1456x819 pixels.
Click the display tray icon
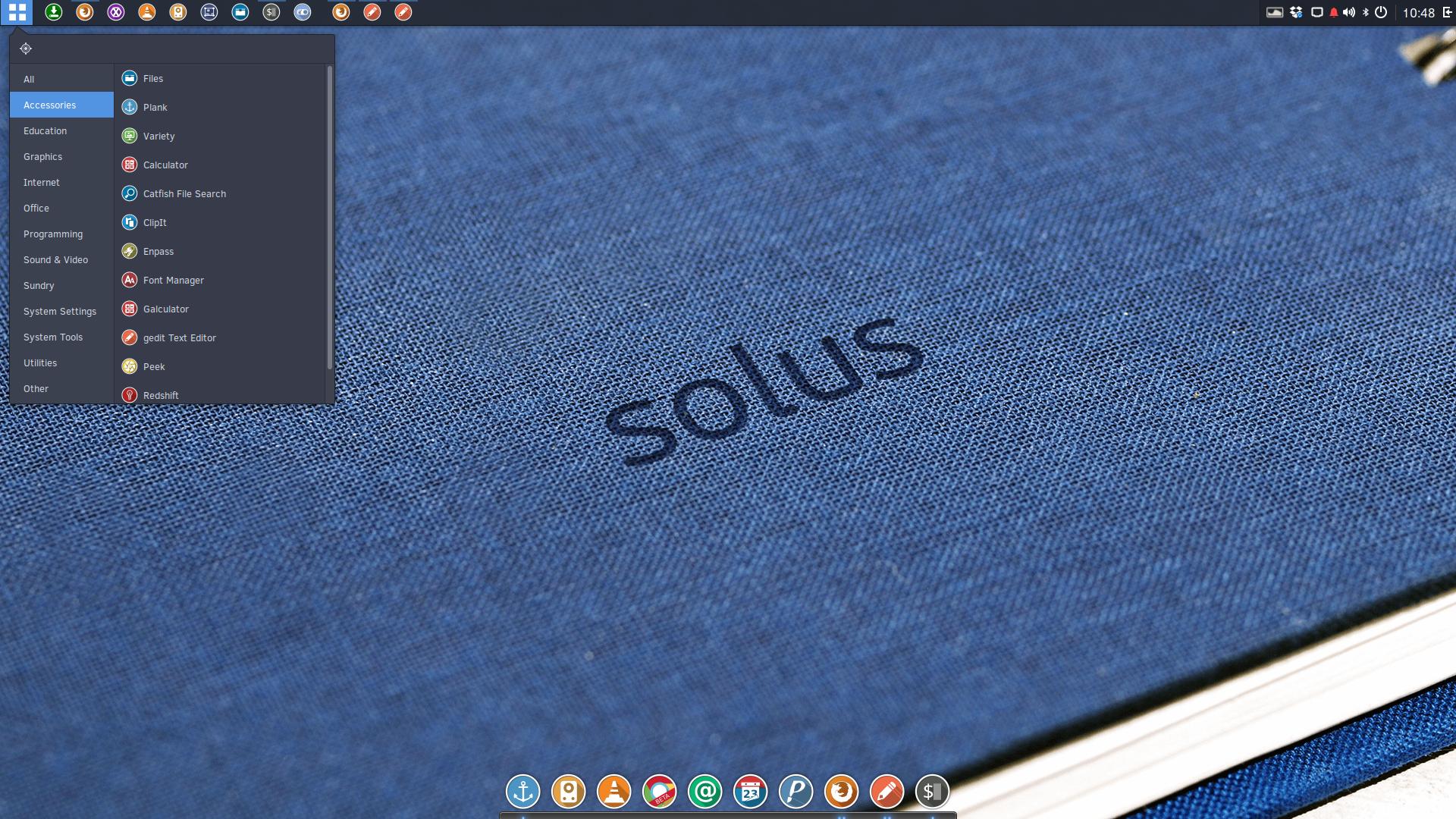[x=1317, y=12]
